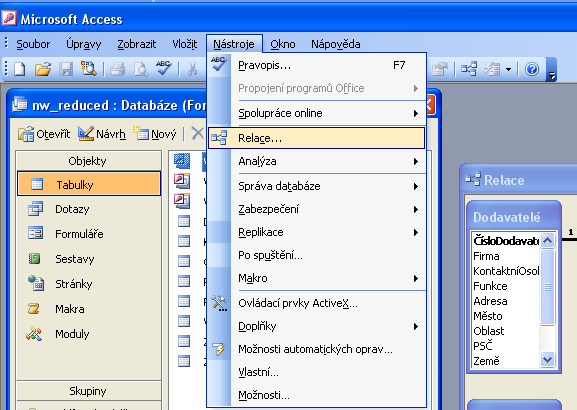The width and height of the screenshot is (577, 410).
Task: Click the Cut scissors toolbar icon
Action: pyautogui.click(x=192, y=69)
